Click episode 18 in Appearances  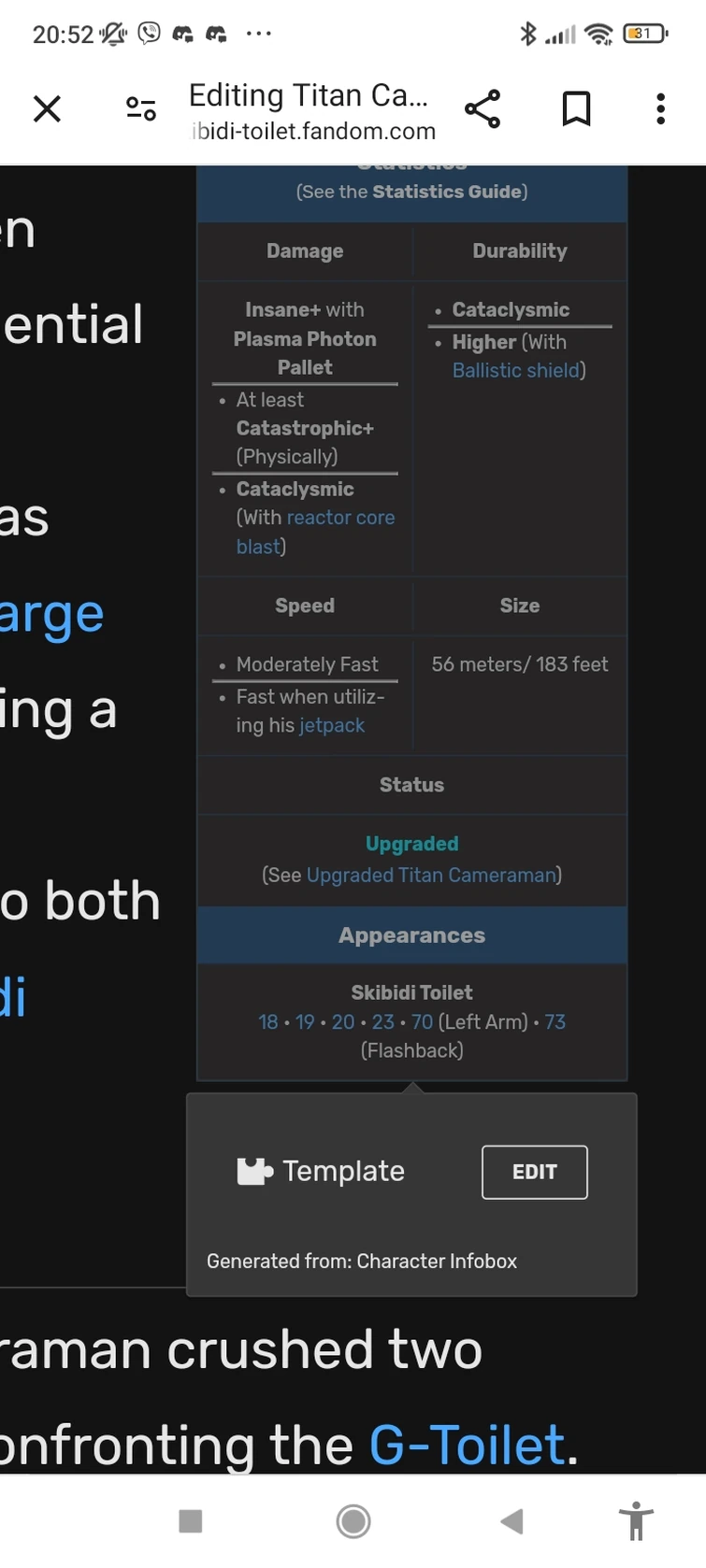[268, 1022]
